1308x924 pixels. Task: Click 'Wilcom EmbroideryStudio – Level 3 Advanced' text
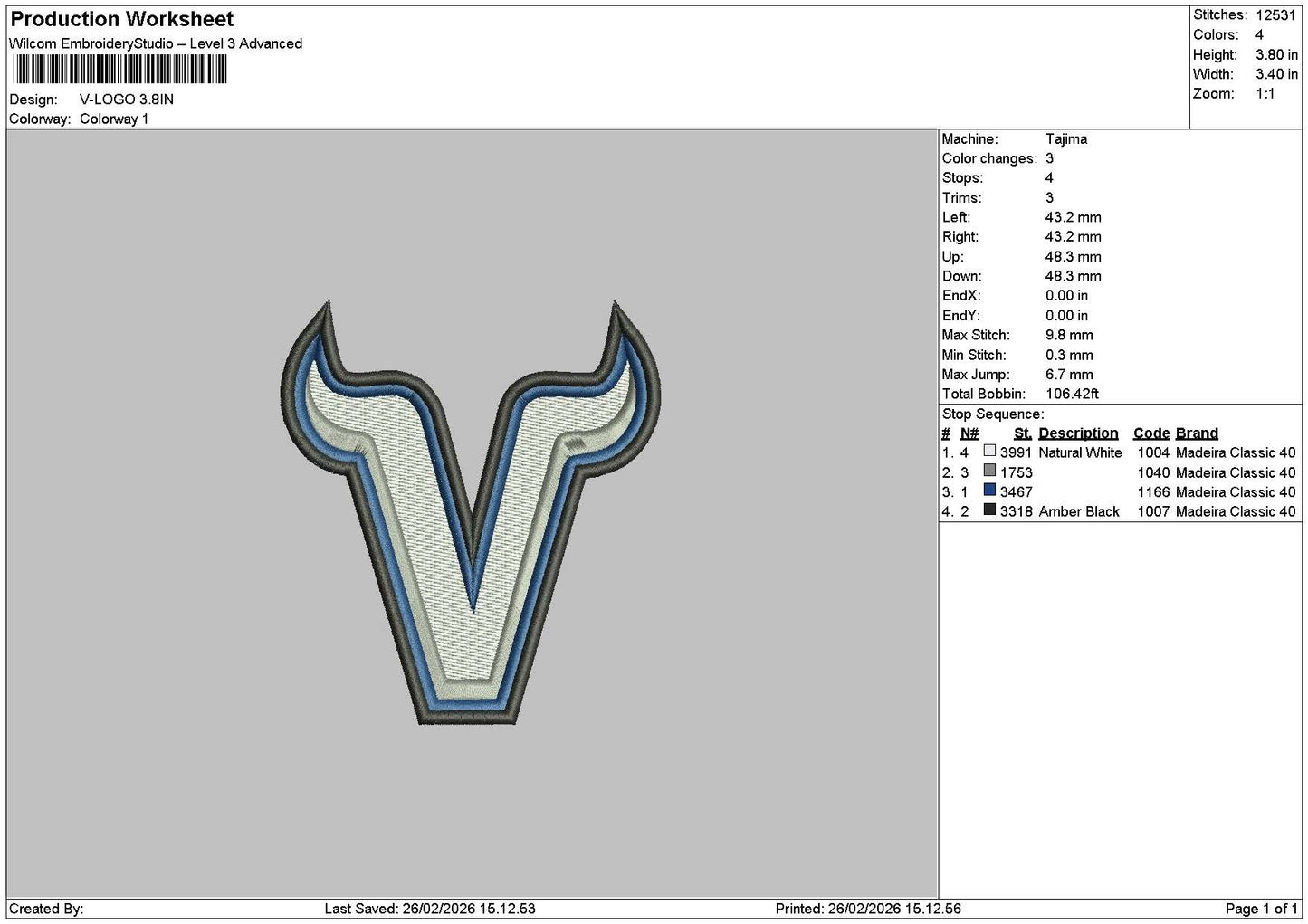coord(156,43)
